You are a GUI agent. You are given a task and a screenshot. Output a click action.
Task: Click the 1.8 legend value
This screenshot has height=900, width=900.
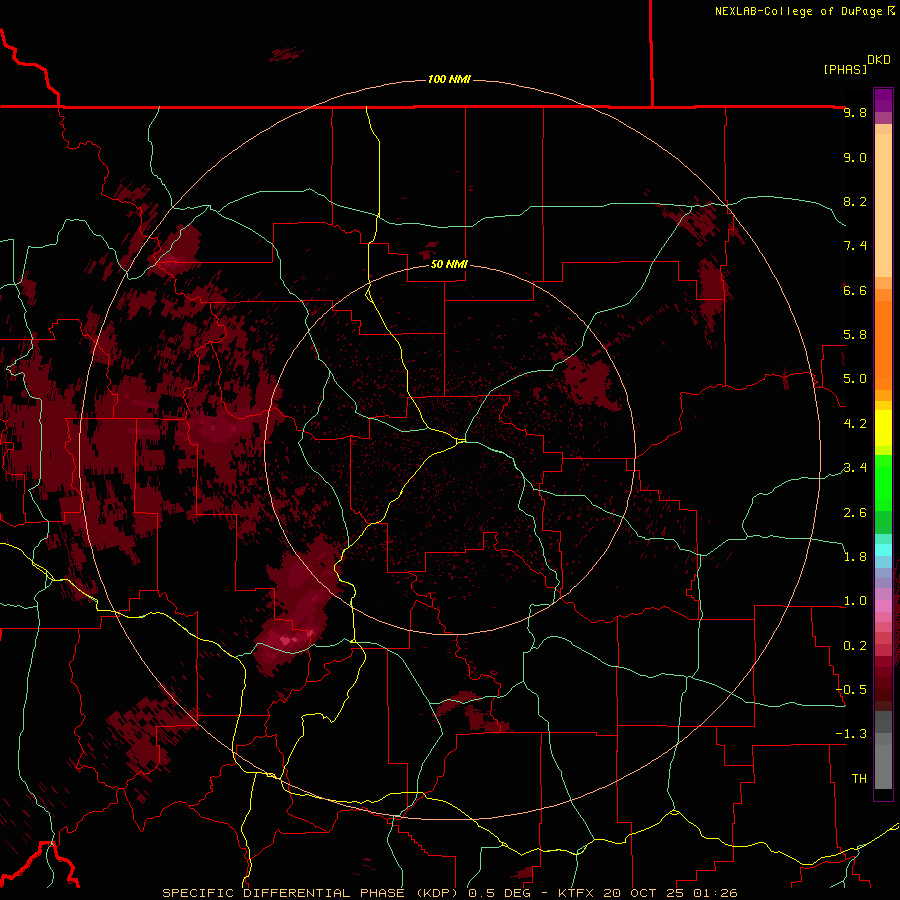855,557
